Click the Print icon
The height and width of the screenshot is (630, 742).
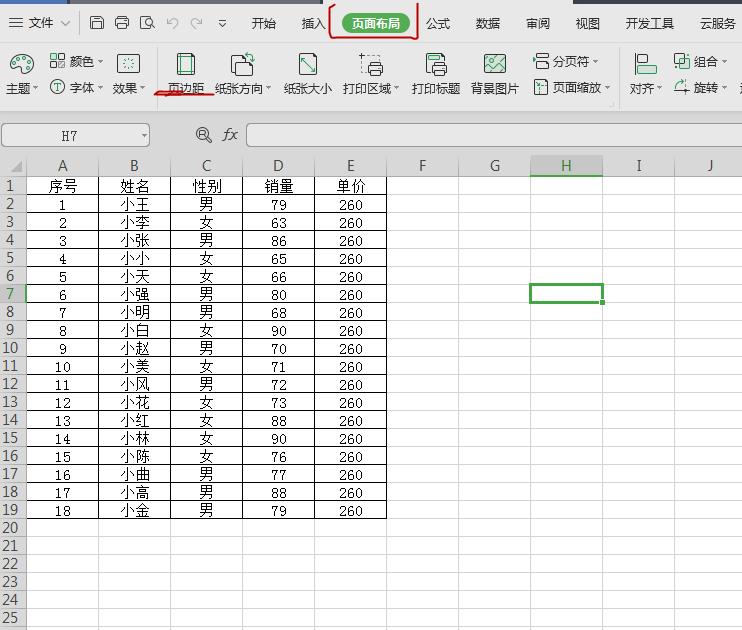tap(122, 23)
